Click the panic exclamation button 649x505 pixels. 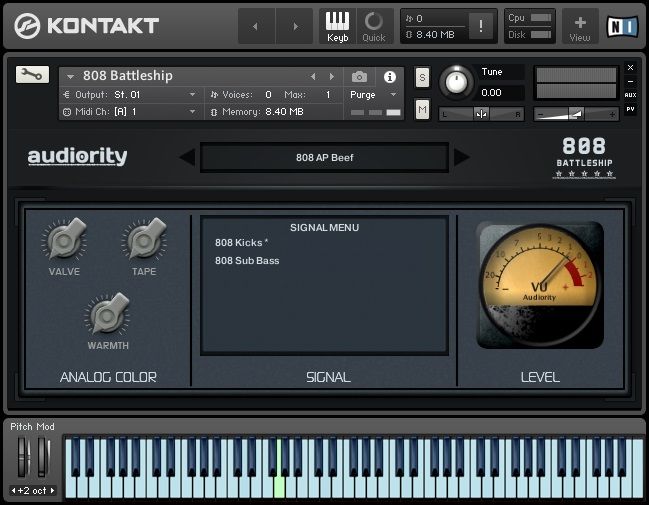point(482,27)
